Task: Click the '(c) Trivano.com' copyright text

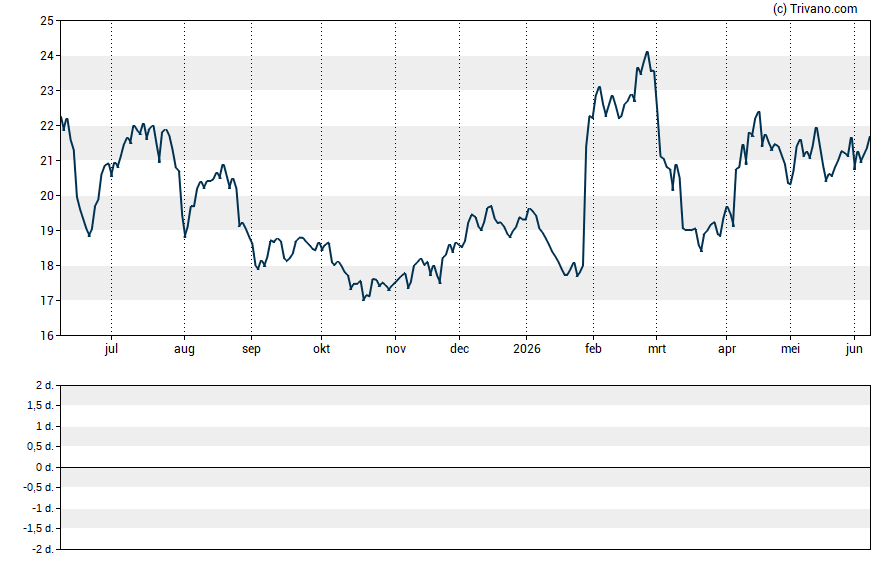Action: [816, 9]
